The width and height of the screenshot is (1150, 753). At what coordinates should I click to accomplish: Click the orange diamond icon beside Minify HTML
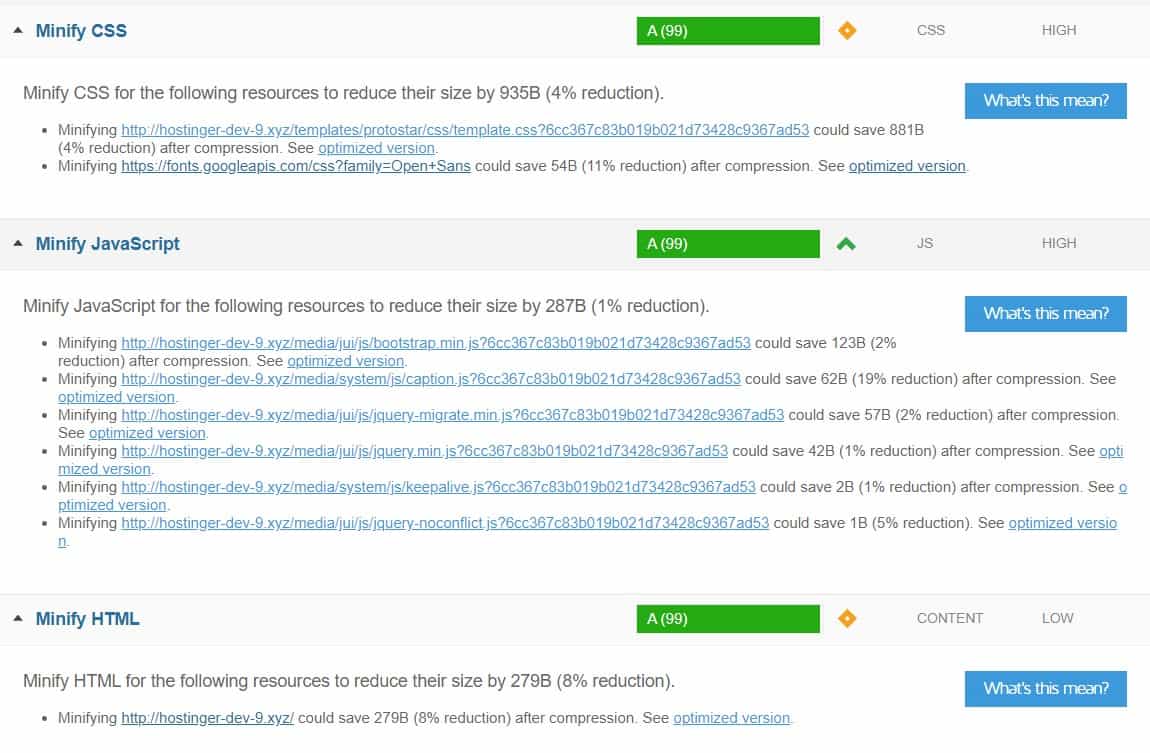[847, 618]
